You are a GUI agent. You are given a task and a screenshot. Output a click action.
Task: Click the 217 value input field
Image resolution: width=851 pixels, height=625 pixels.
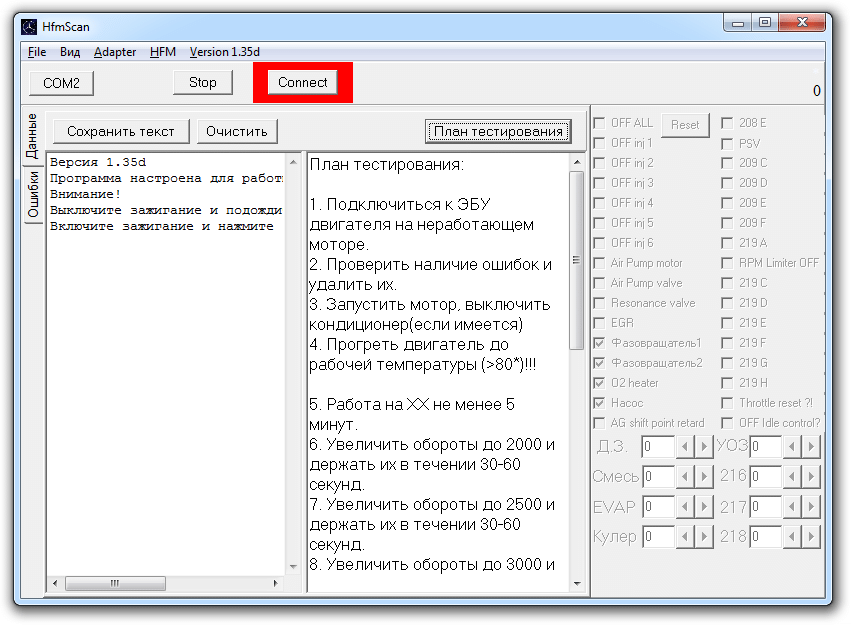point(765,507)
